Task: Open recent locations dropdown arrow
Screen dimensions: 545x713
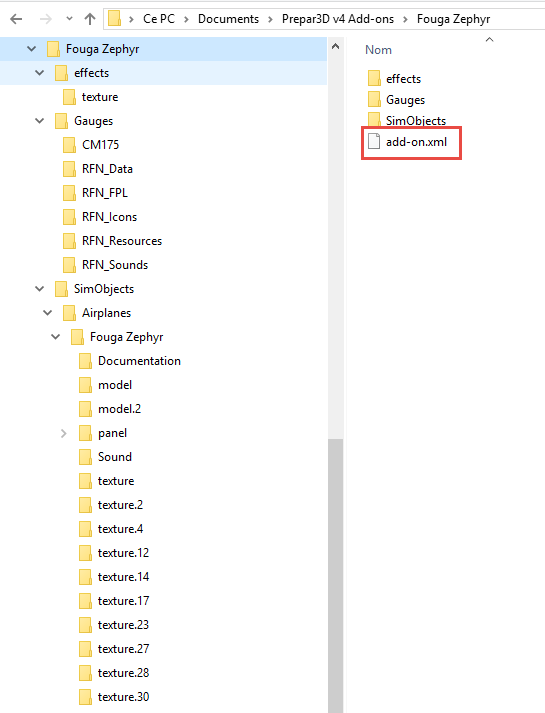Action: 69,19
